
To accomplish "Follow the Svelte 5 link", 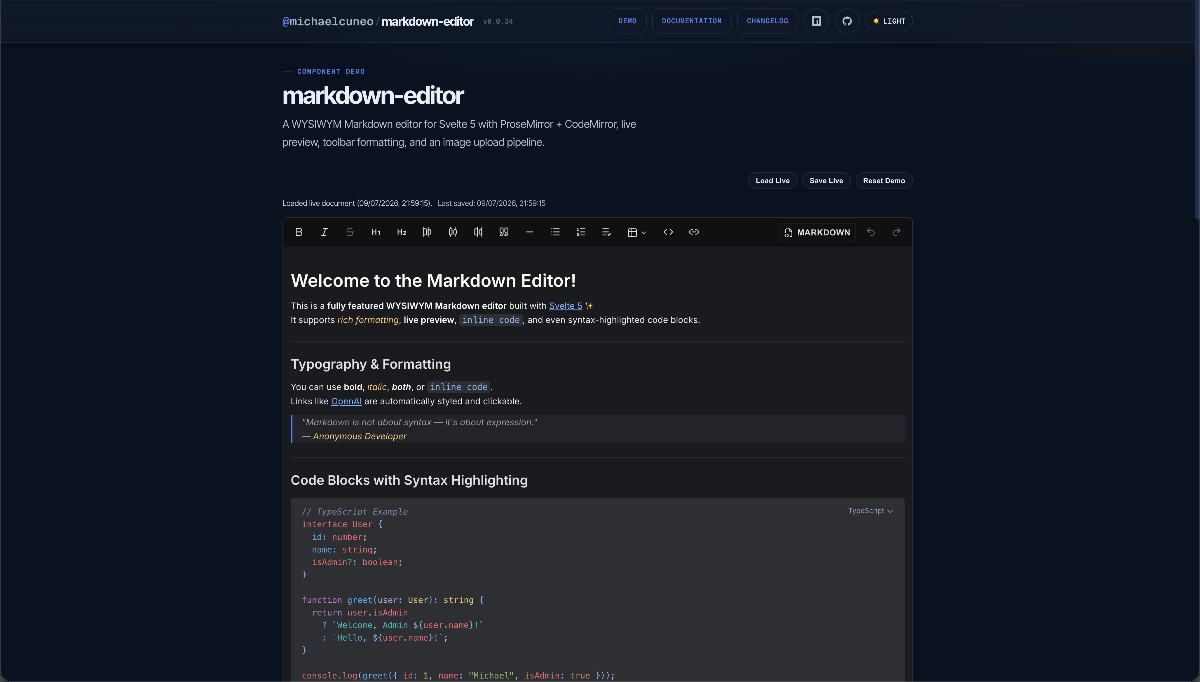I will (565, 306).
